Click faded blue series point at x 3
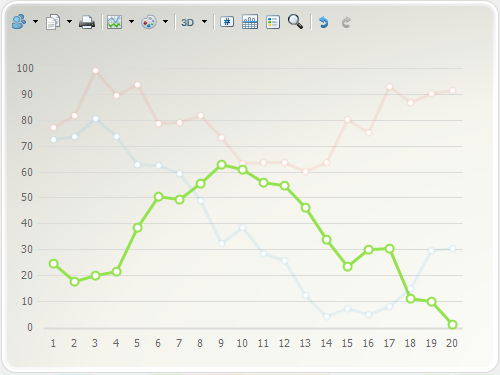 pos(95,119)
